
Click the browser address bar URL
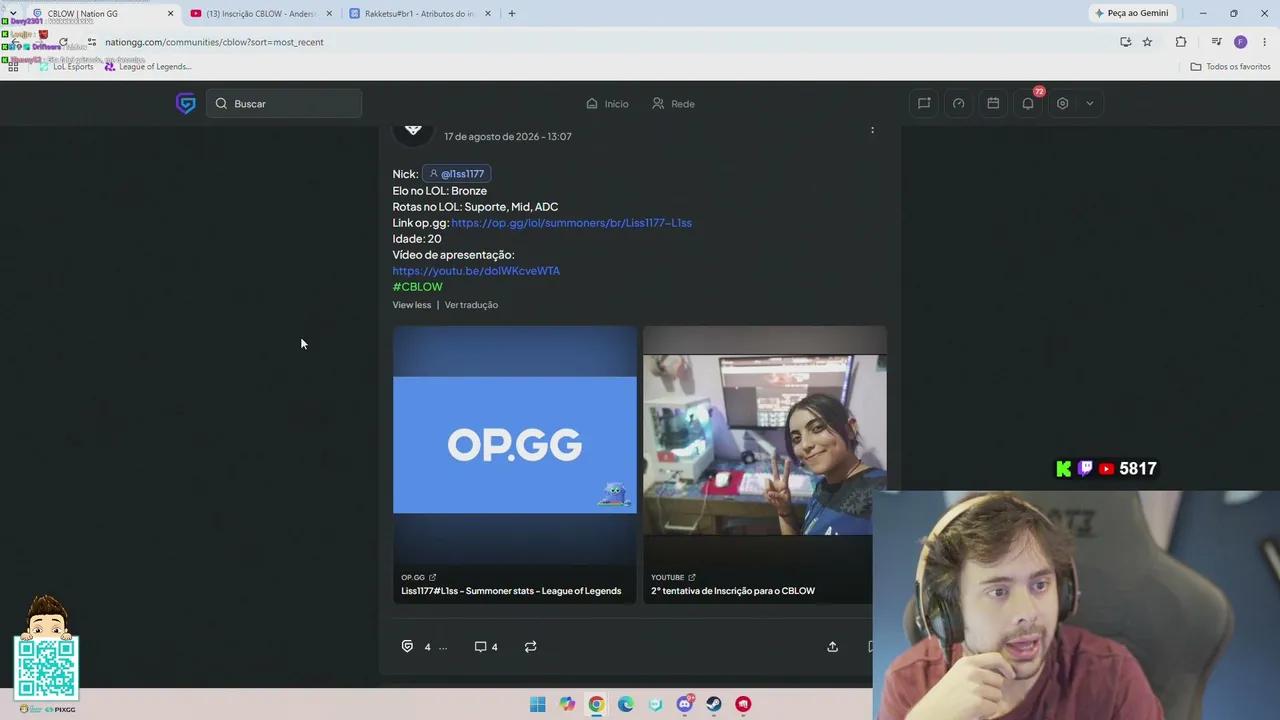(x=214, y=42)
